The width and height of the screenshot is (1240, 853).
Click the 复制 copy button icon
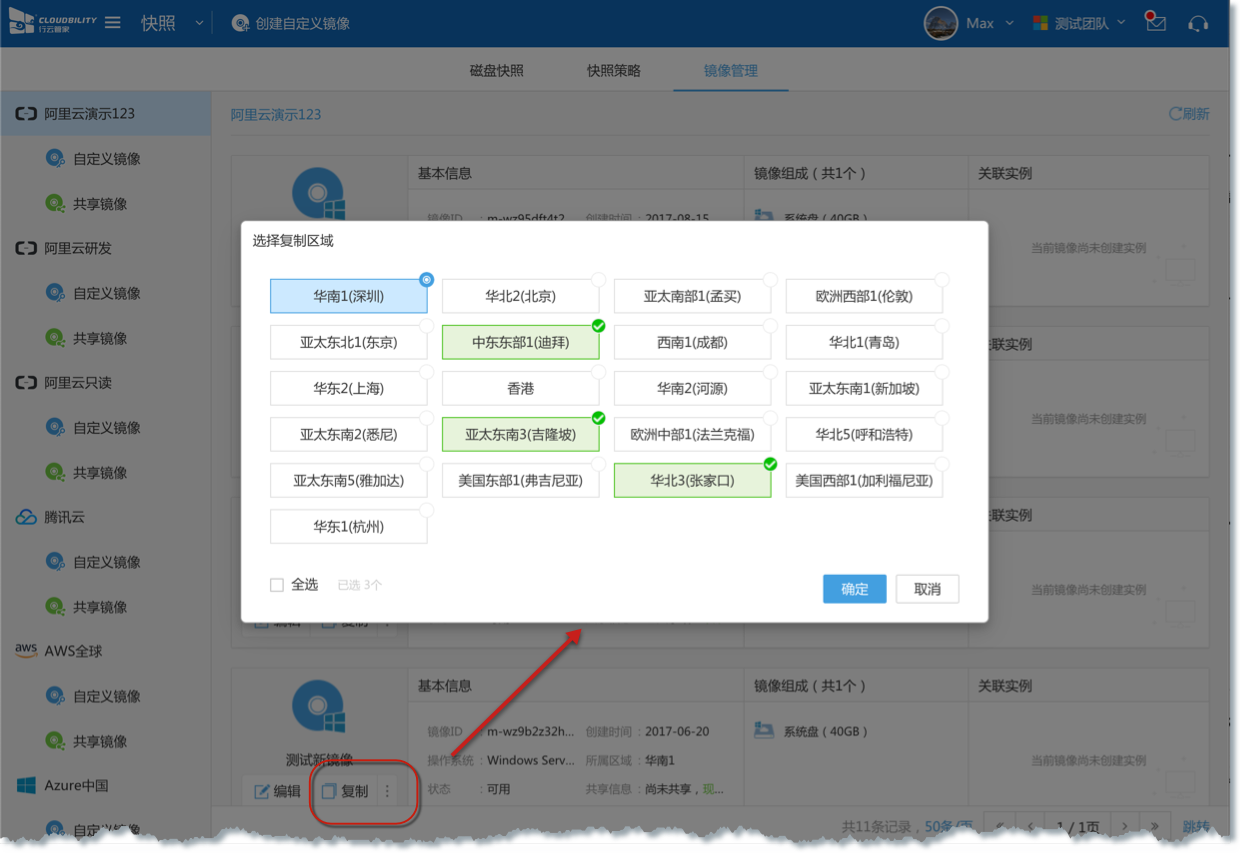point(329,791)
